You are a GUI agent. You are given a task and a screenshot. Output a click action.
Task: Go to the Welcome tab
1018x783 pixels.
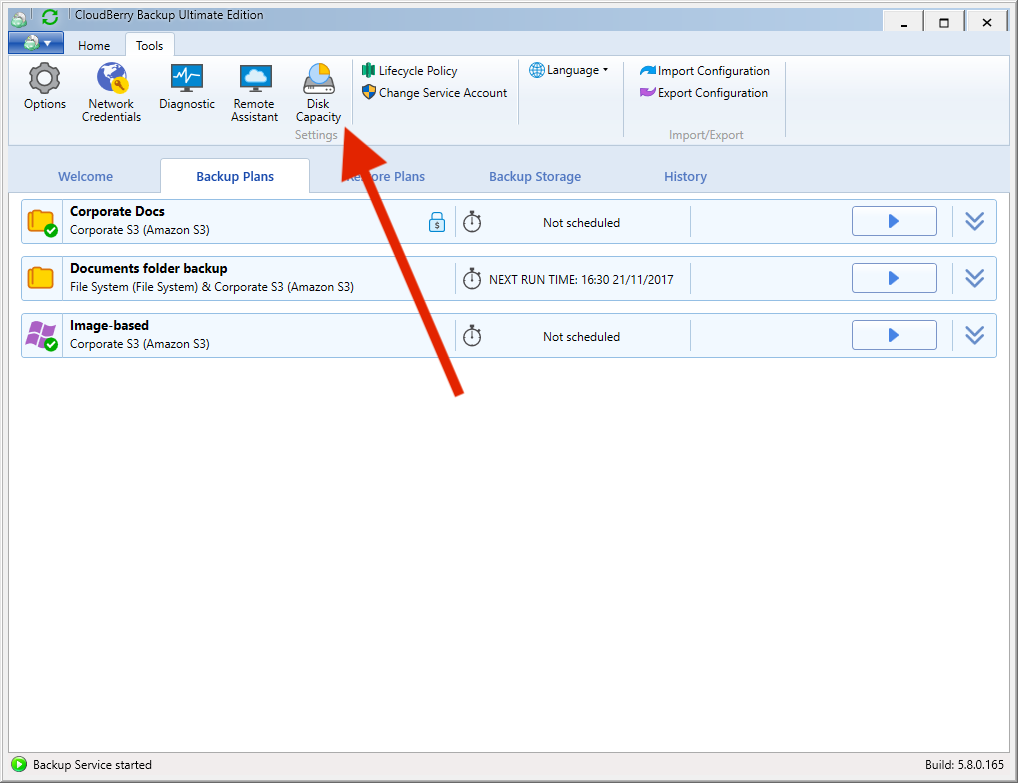(x=86, y=177)
